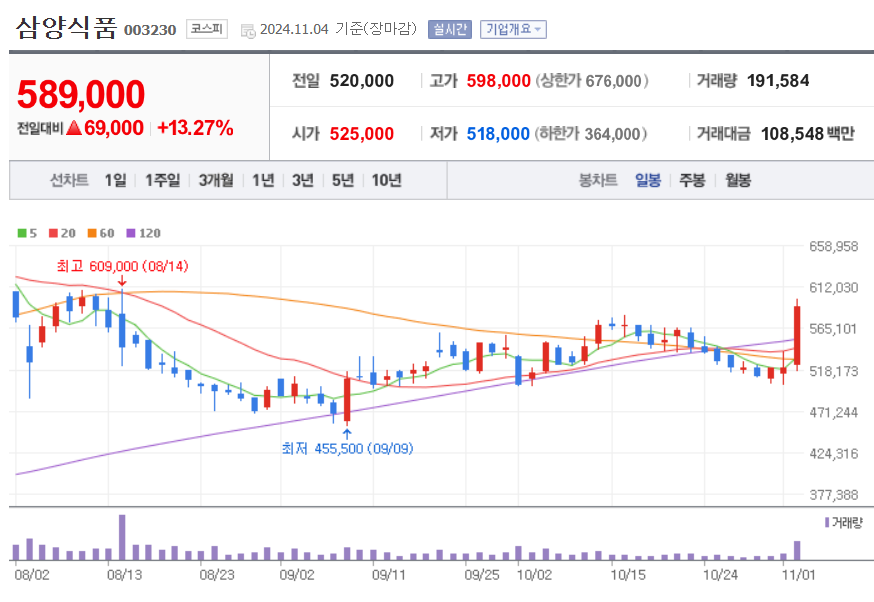Click the 658,958 price axis label
The height and width of the screenshot is (602, 874).
[833, 246]
